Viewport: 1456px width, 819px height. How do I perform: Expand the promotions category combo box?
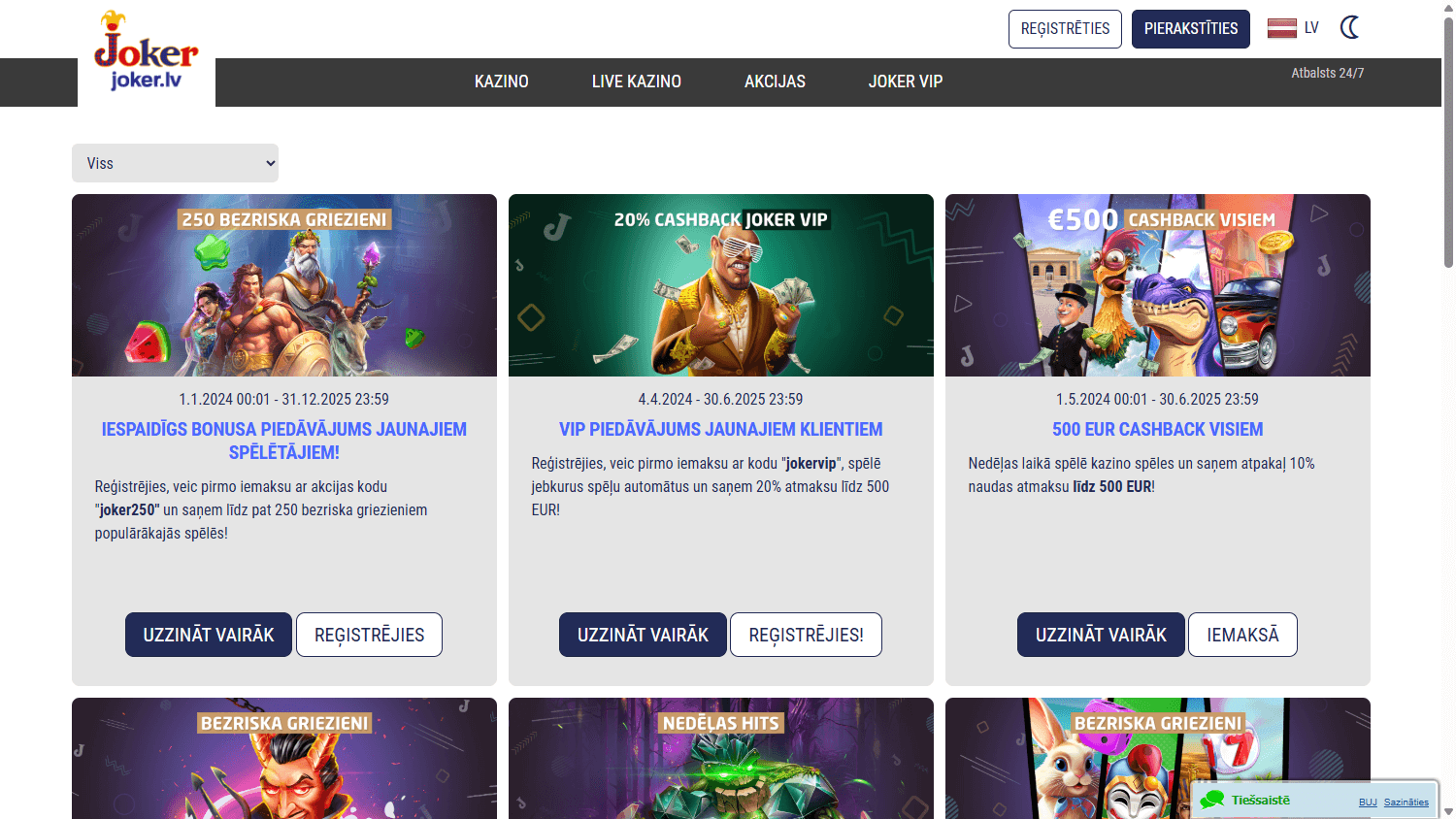click(175, 163)
